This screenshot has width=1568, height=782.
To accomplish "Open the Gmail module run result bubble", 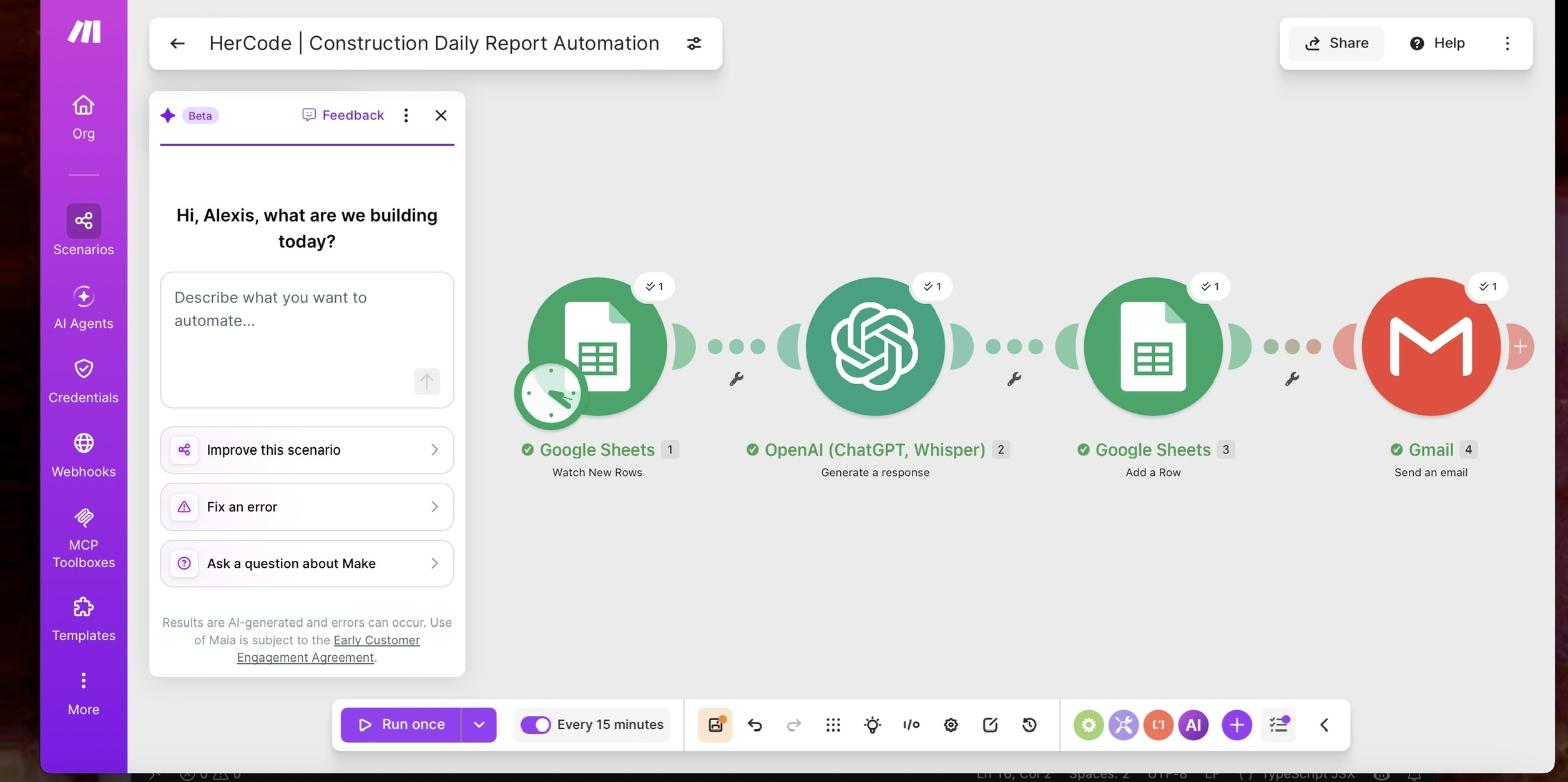I will [1488, 286].
